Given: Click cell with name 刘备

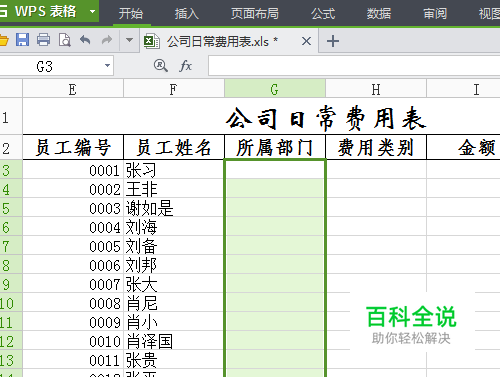Looking at the screenshot, I should [x=174, y=246].
